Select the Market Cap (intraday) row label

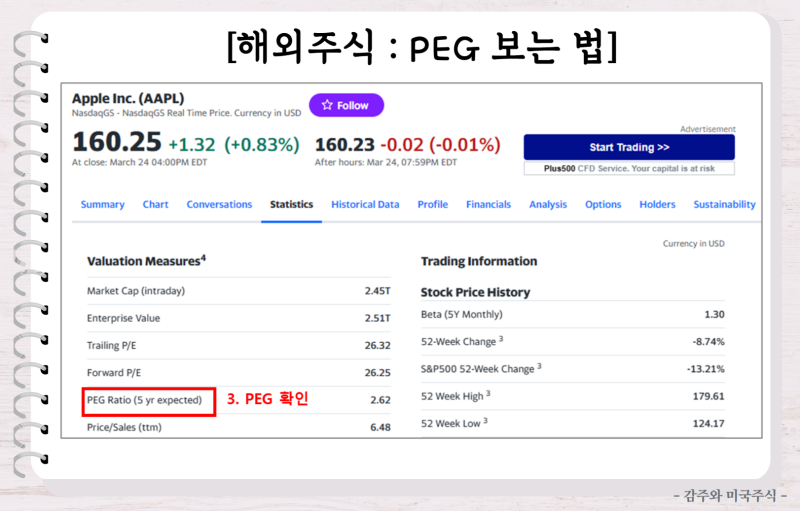click(136, 291)
